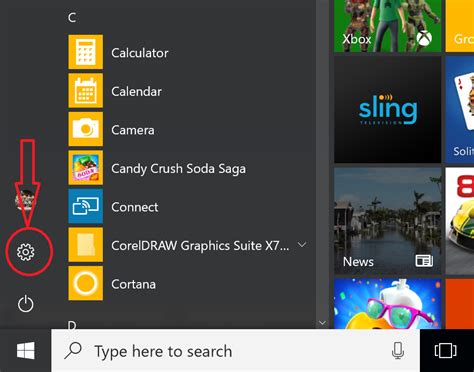Open the Xbox live tile
474x372 pixels.
tap(388, 26)
